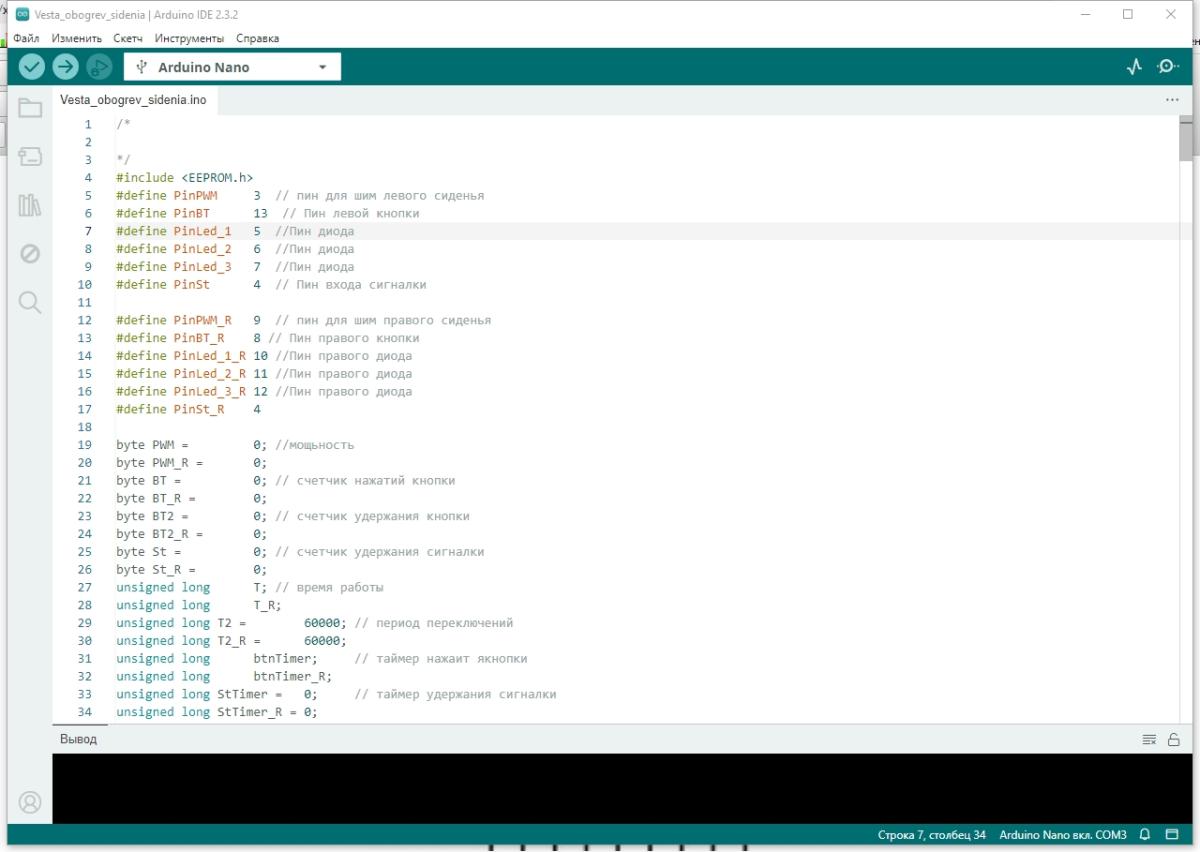Toggle output word wrap icon
The width and height of the screenshot is (1200, 852).
tap(1150, 740)
